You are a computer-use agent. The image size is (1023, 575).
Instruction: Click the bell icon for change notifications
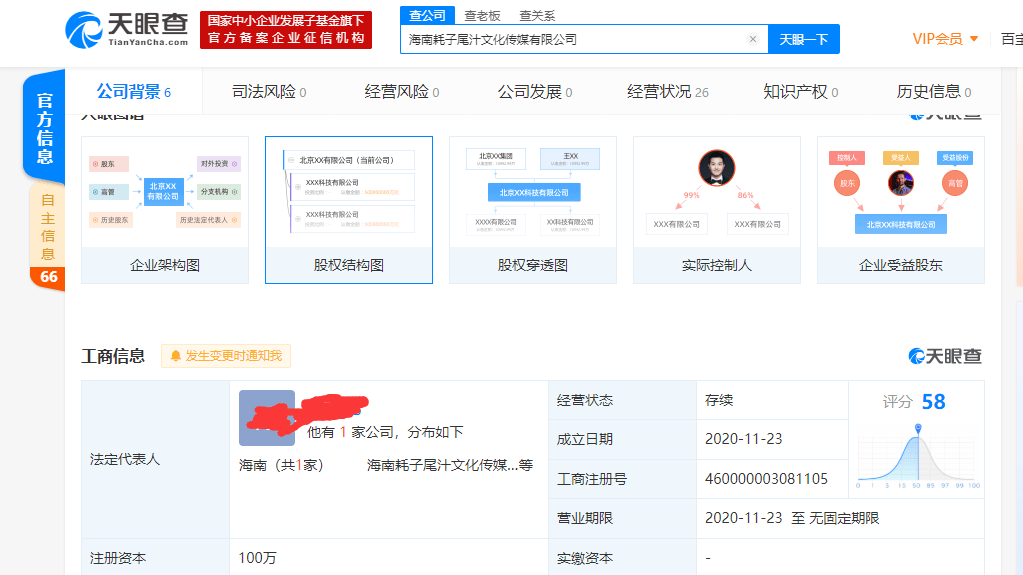pyautogui.click(x=176, y=356)
